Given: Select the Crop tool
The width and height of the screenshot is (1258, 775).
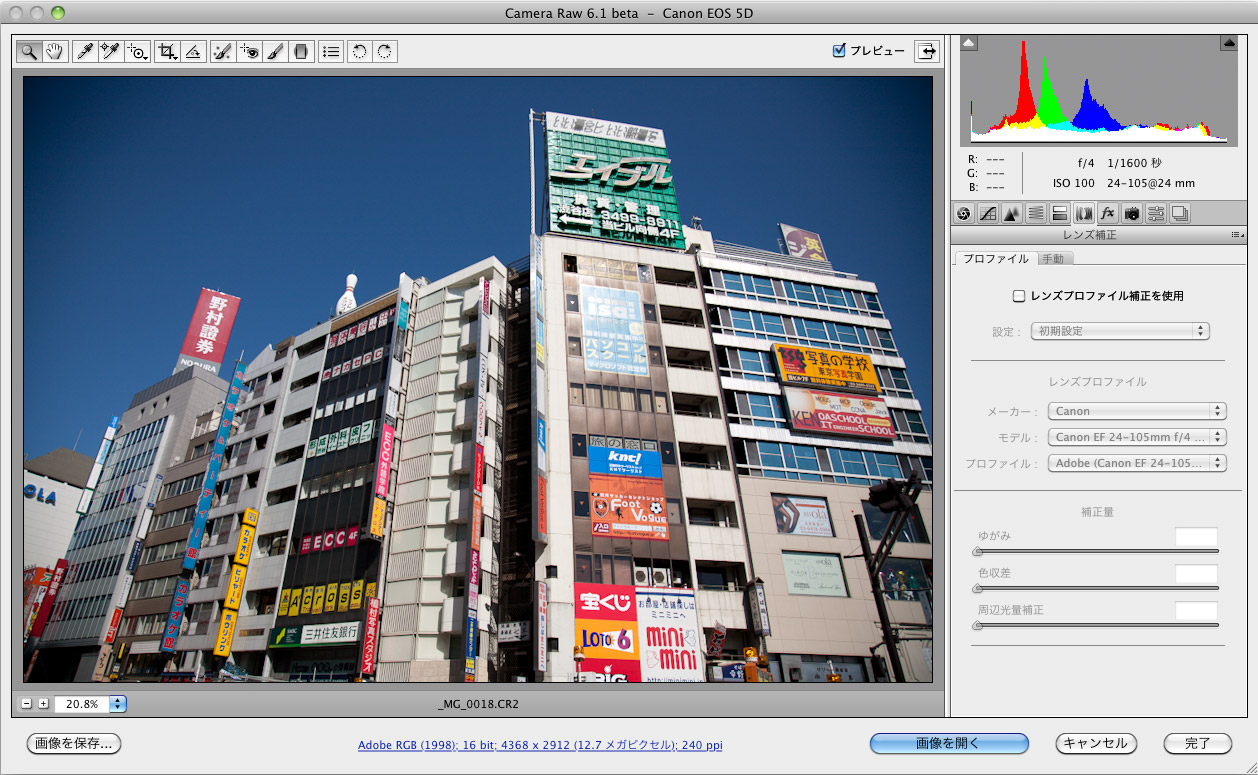Looking at the screenshot, I should [x=167, y=51].
